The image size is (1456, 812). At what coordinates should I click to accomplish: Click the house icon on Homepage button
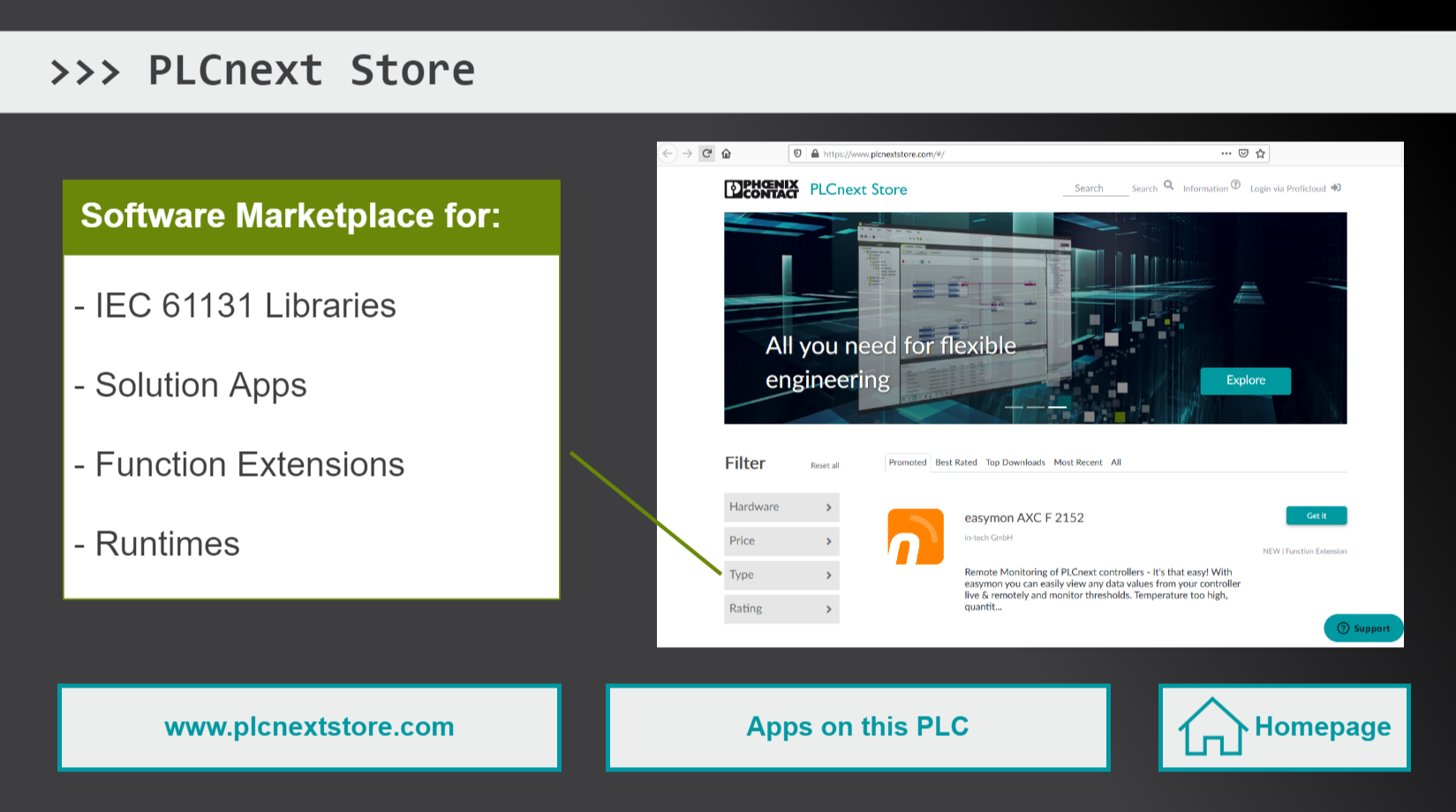click(x=1212, y=726)
